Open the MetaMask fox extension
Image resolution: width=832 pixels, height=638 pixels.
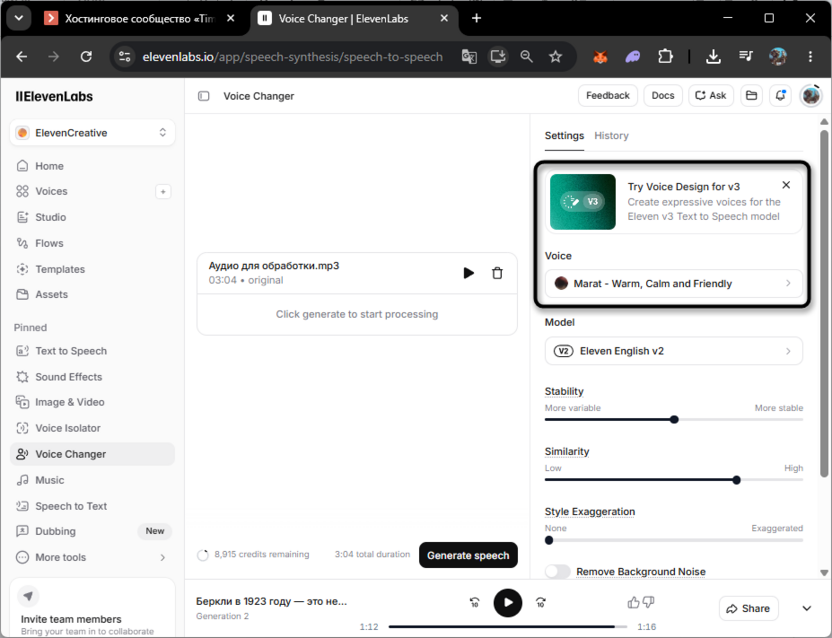[600, 56]
